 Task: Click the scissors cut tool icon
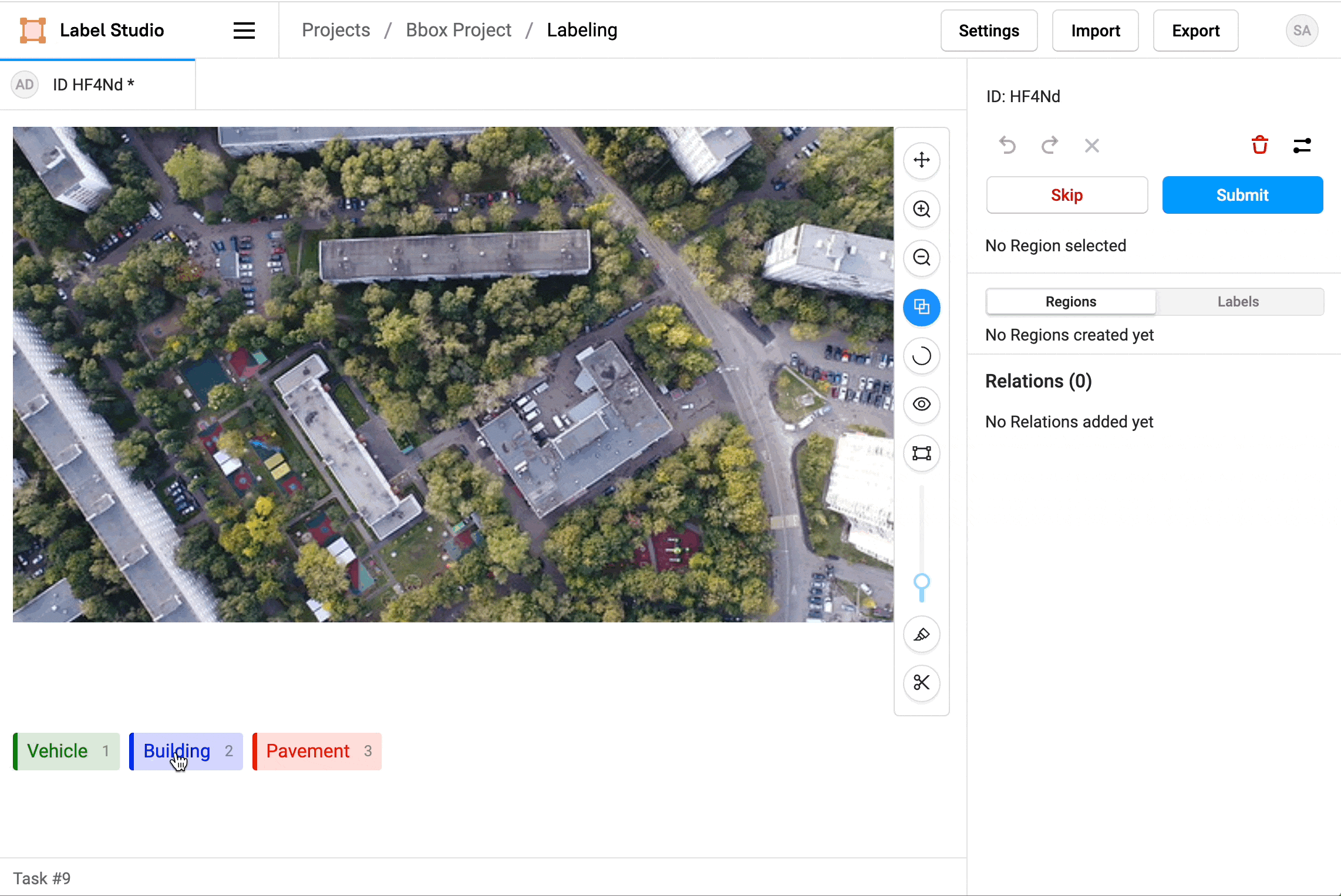[921, 683]
